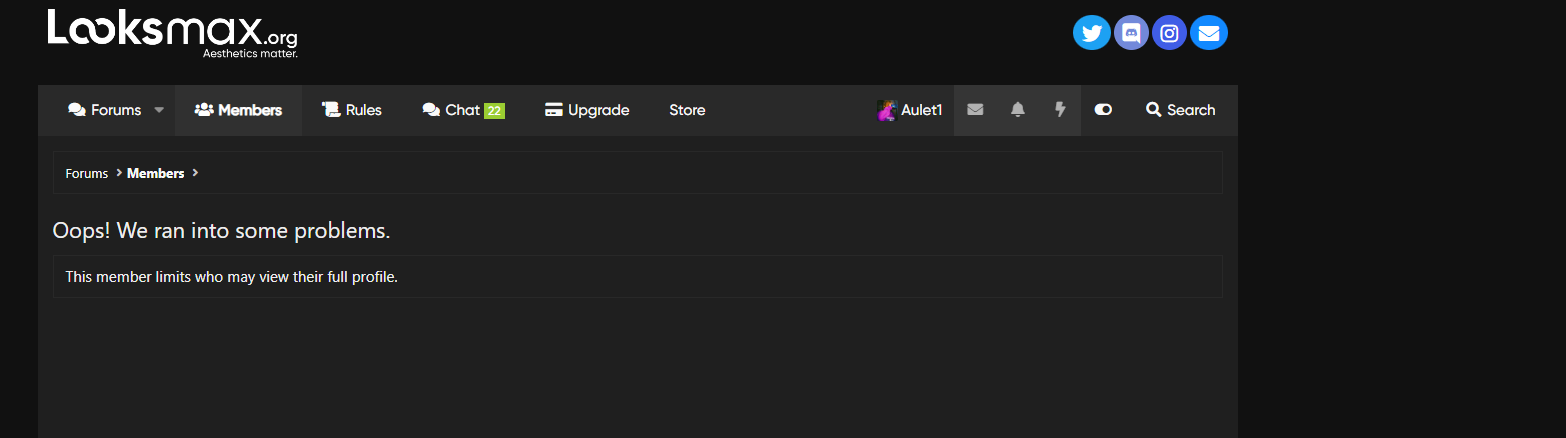
Task: Open the Rules page
Action: tap(352, 110)
